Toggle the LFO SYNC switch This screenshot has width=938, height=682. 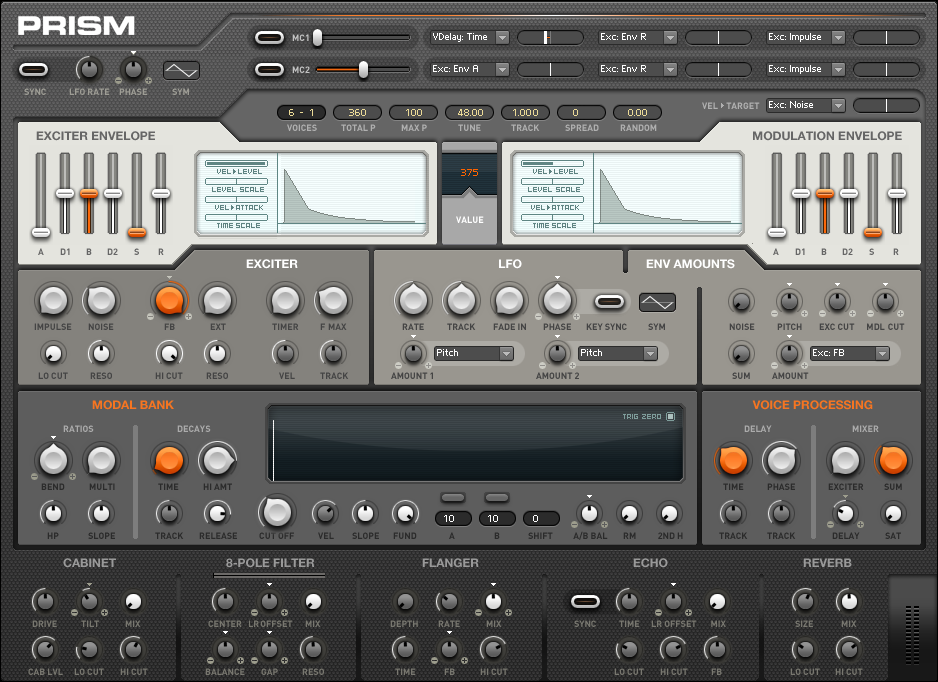click(x=34, y=70)
